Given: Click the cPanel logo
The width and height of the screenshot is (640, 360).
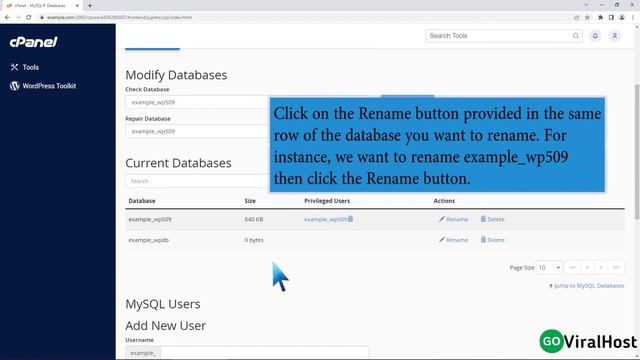Looking at the screenshot, I should 33,42.
